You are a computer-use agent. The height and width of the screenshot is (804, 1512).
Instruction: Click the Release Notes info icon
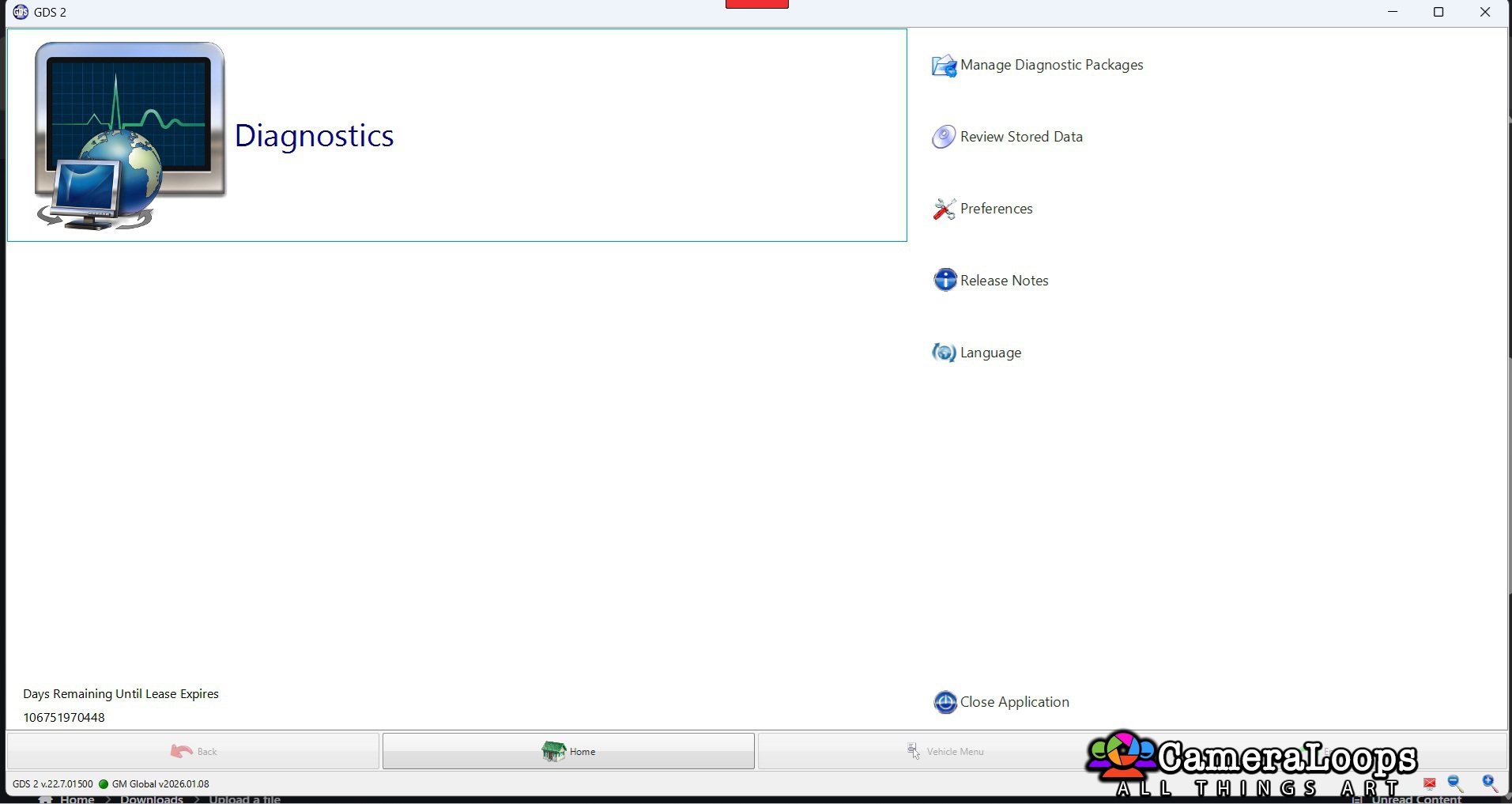point(944,280)
